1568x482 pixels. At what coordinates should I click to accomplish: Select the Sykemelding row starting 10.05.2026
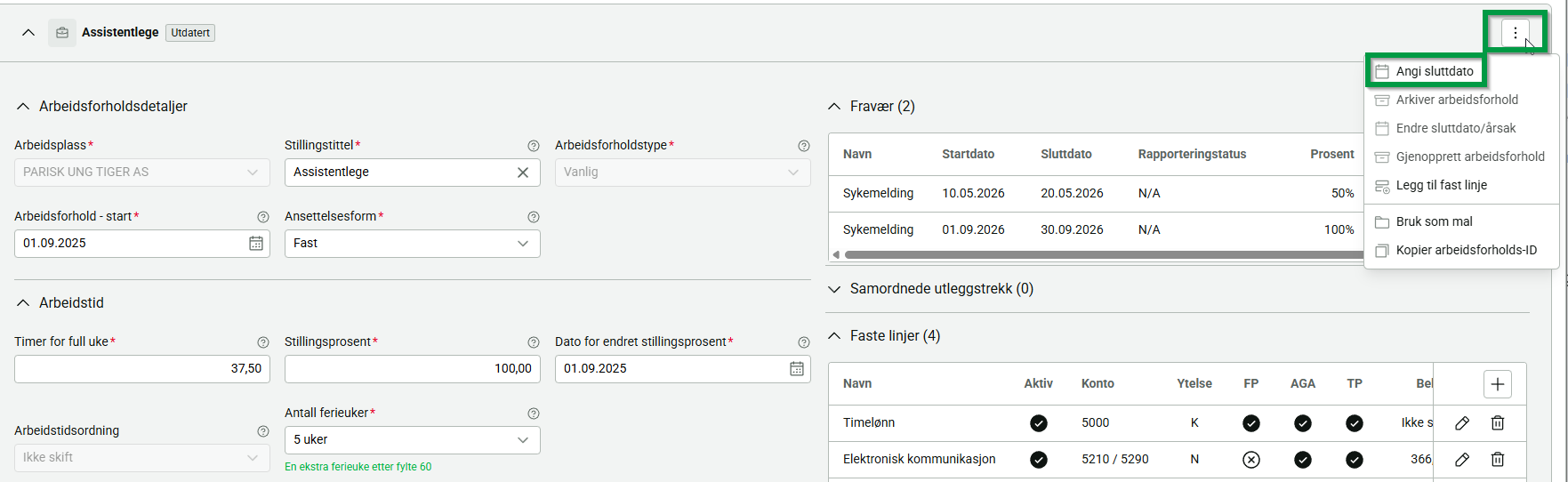1097,194
